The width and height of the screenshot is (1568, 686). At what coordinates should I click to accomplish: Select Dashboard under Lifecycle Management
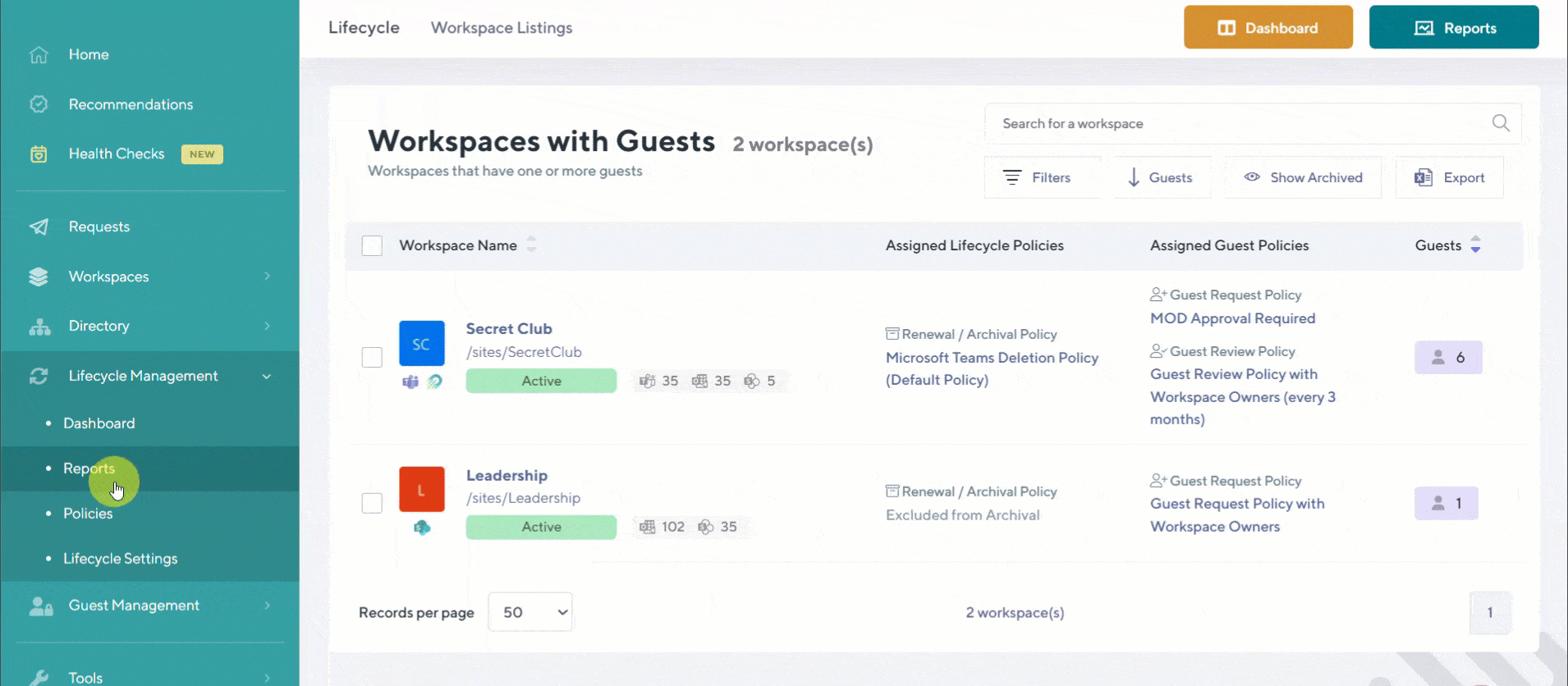[99, 423]
